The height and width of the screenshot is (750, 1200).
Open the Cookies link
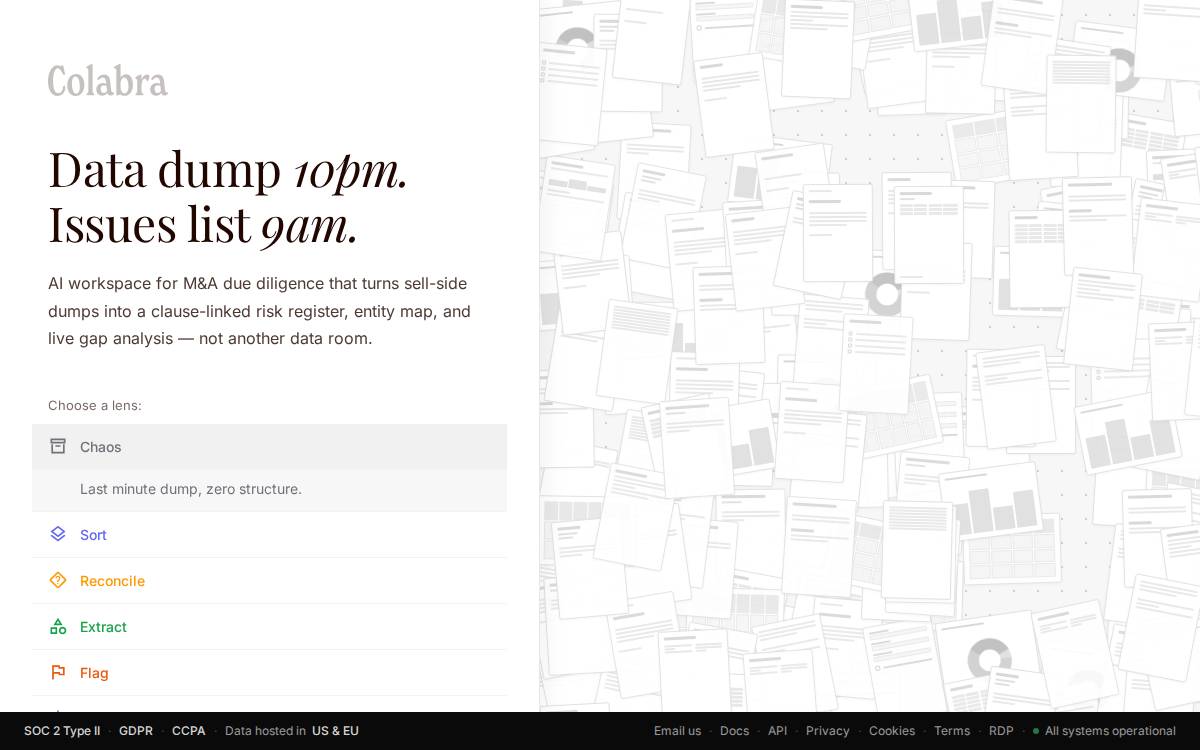point(891,731)
